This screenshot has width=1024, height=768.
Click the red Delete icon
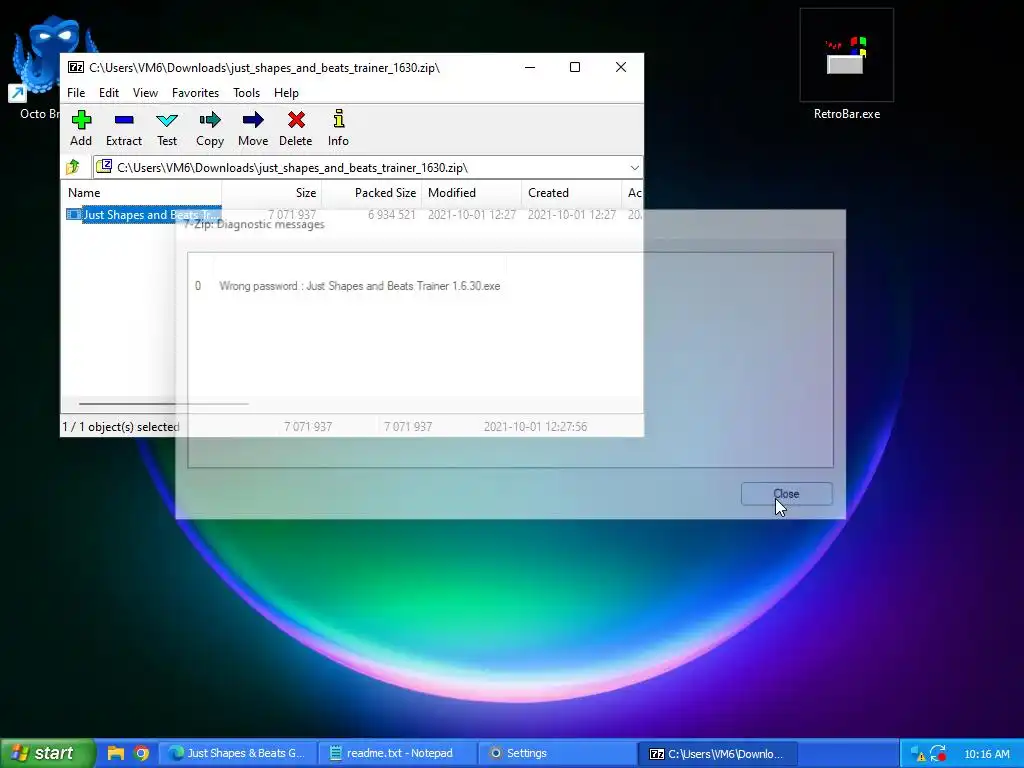tap(296, 128)
